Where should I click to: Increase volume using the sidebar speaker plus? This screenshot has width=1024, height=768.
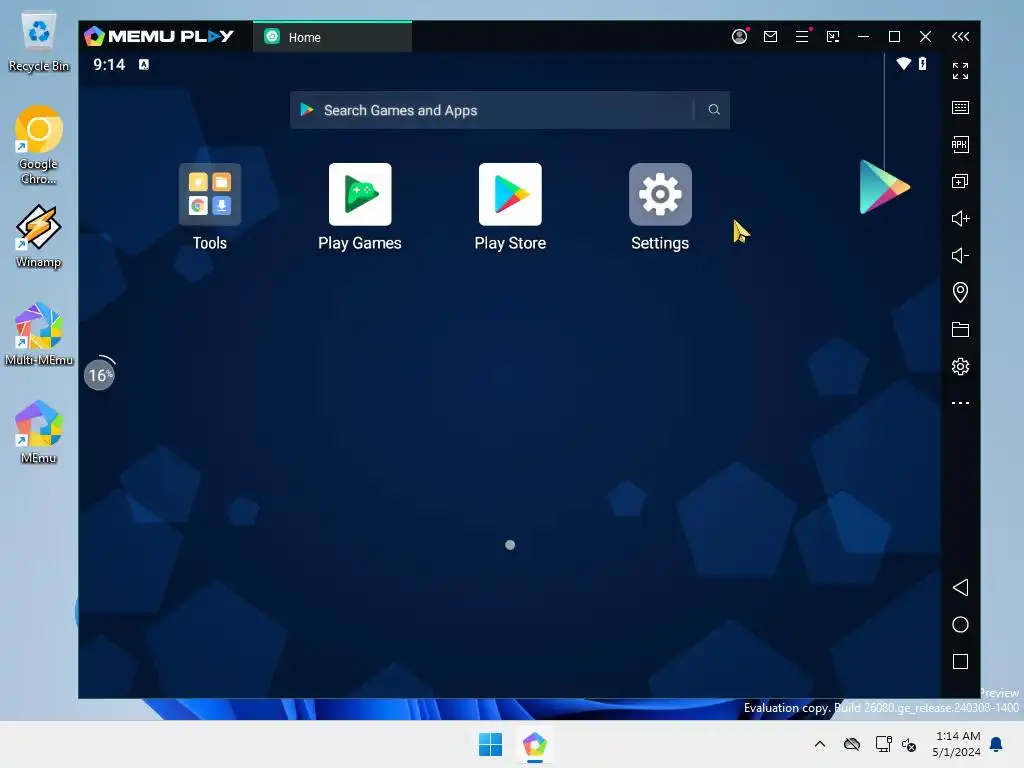click(x=960, y=218)
